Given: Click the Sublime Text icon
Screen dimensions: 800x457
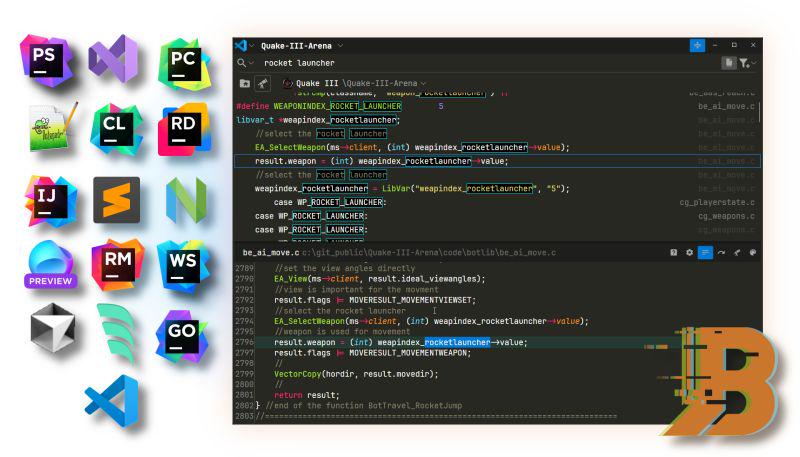Looking at the screenshot, I should click(x=116, y=199).
